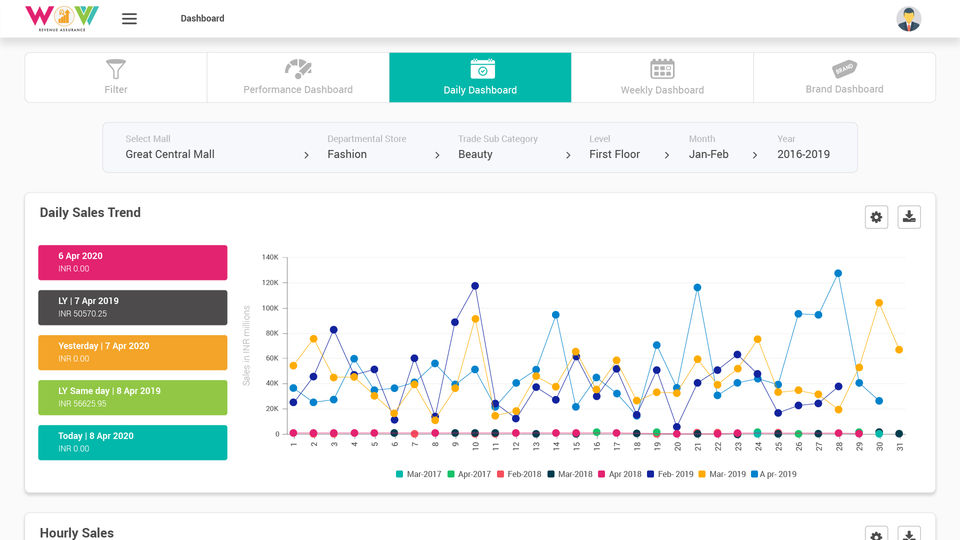Open Daily Sales Trend settings gear
Screen dimensions: 960x540
tap(876, 217)
